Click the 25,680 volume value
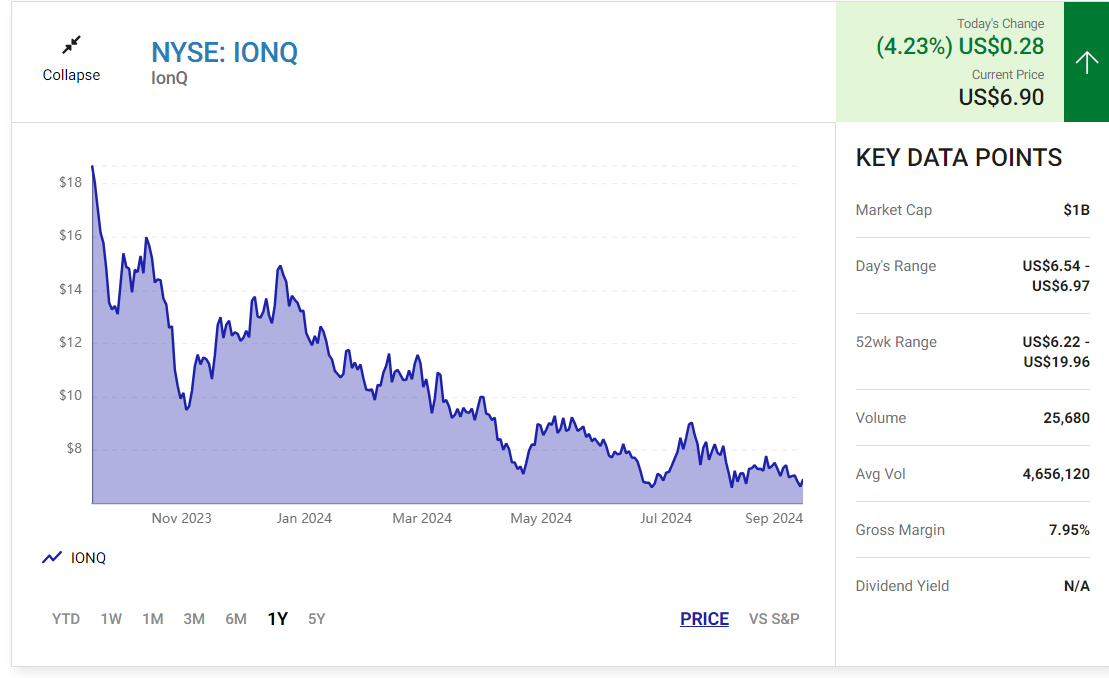Viewport: 1109px width, 678px height. click(x=1067, y=418)
